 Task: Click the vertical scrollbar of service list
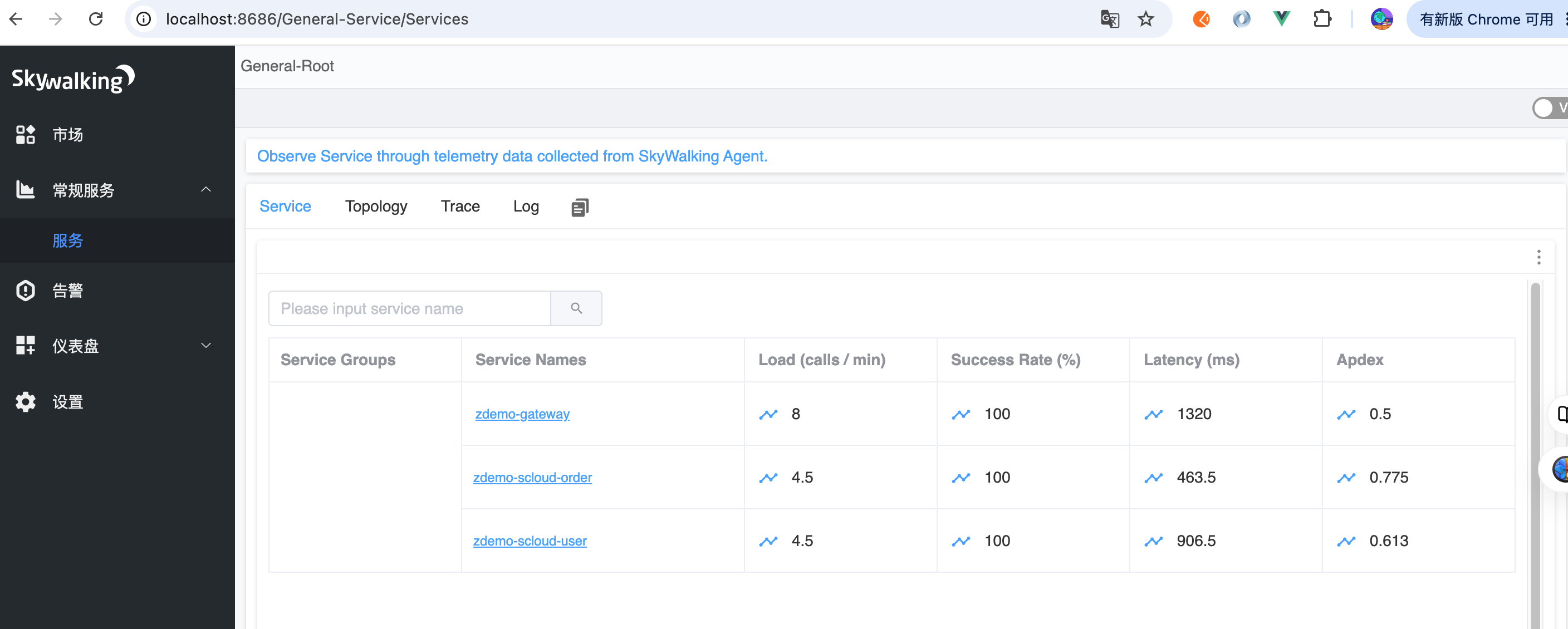(x=1535, y=455)
